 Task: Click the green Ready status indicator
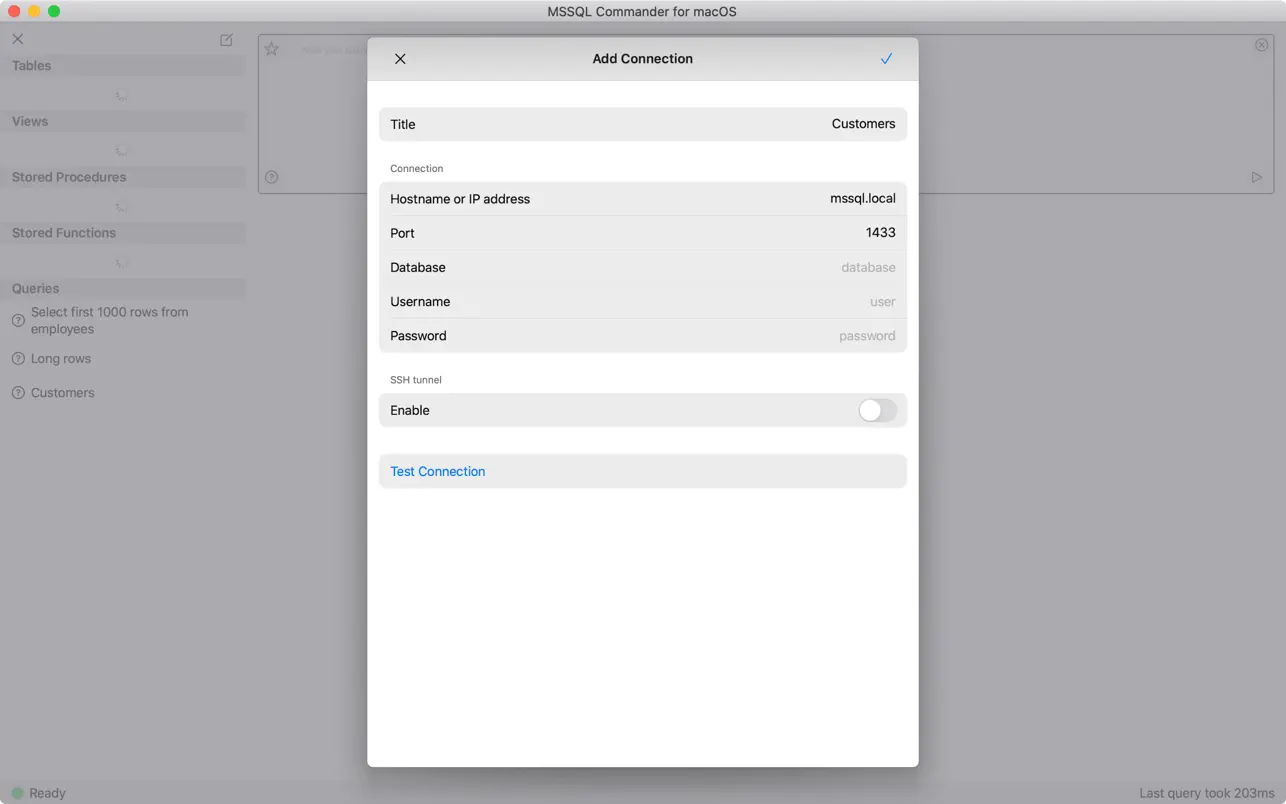(19, 792)
